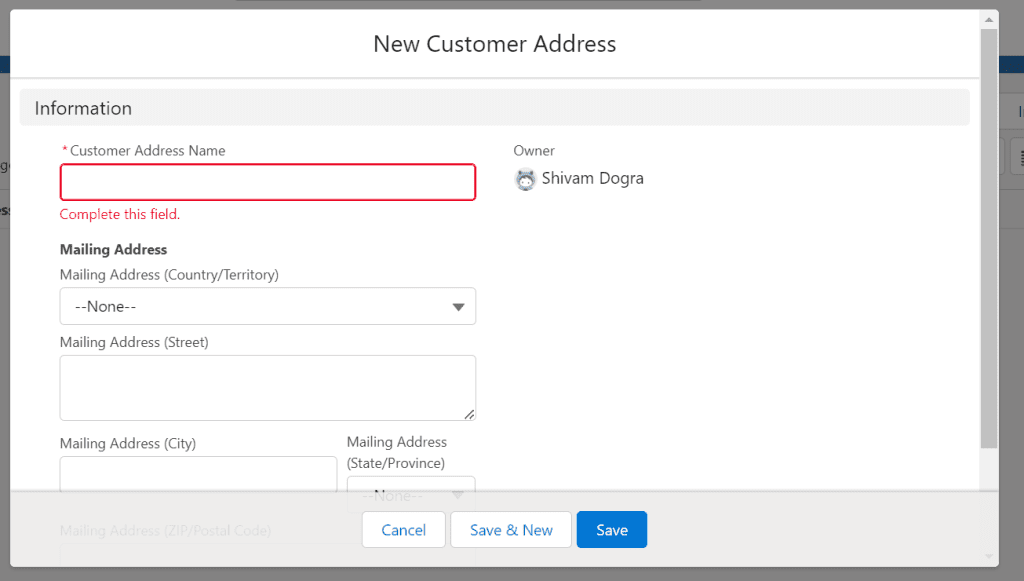Focus the Customer Address Name field
Viewport: 1024px width, 581px height.
[x=267, y=182]
